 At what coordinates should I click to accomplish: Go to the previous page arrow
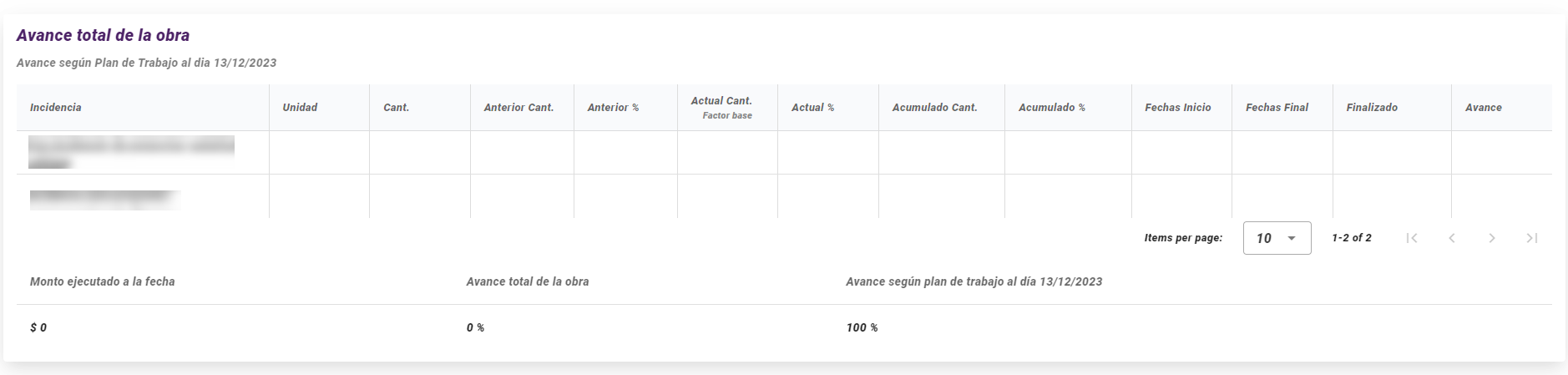1452,238
